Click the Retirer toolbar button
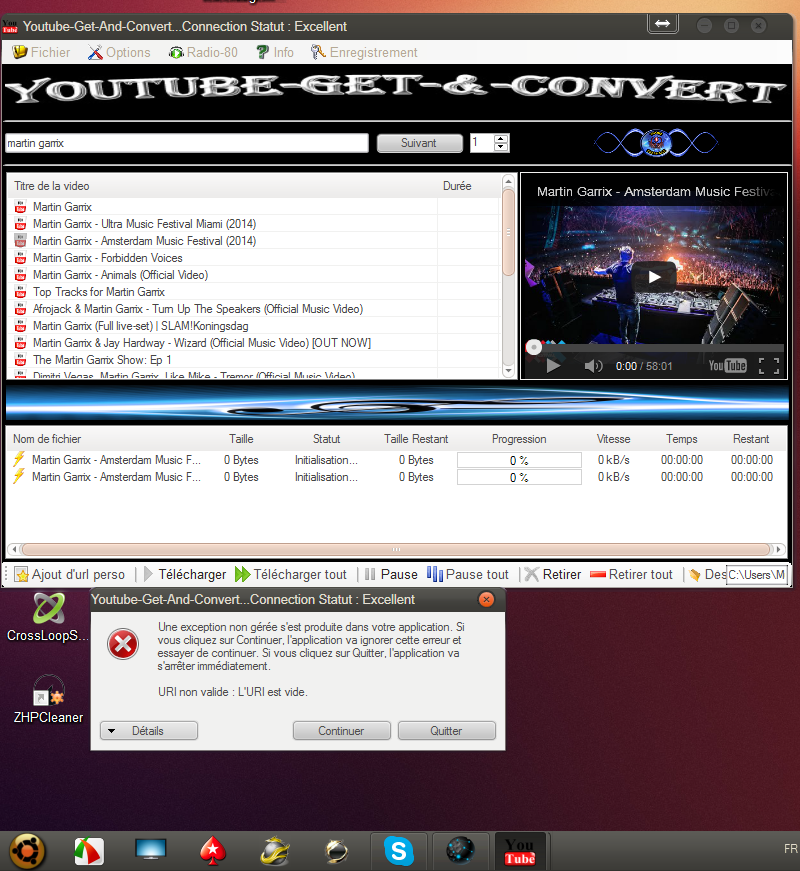The height and width of the screenshot is (871, 800). 553,574
